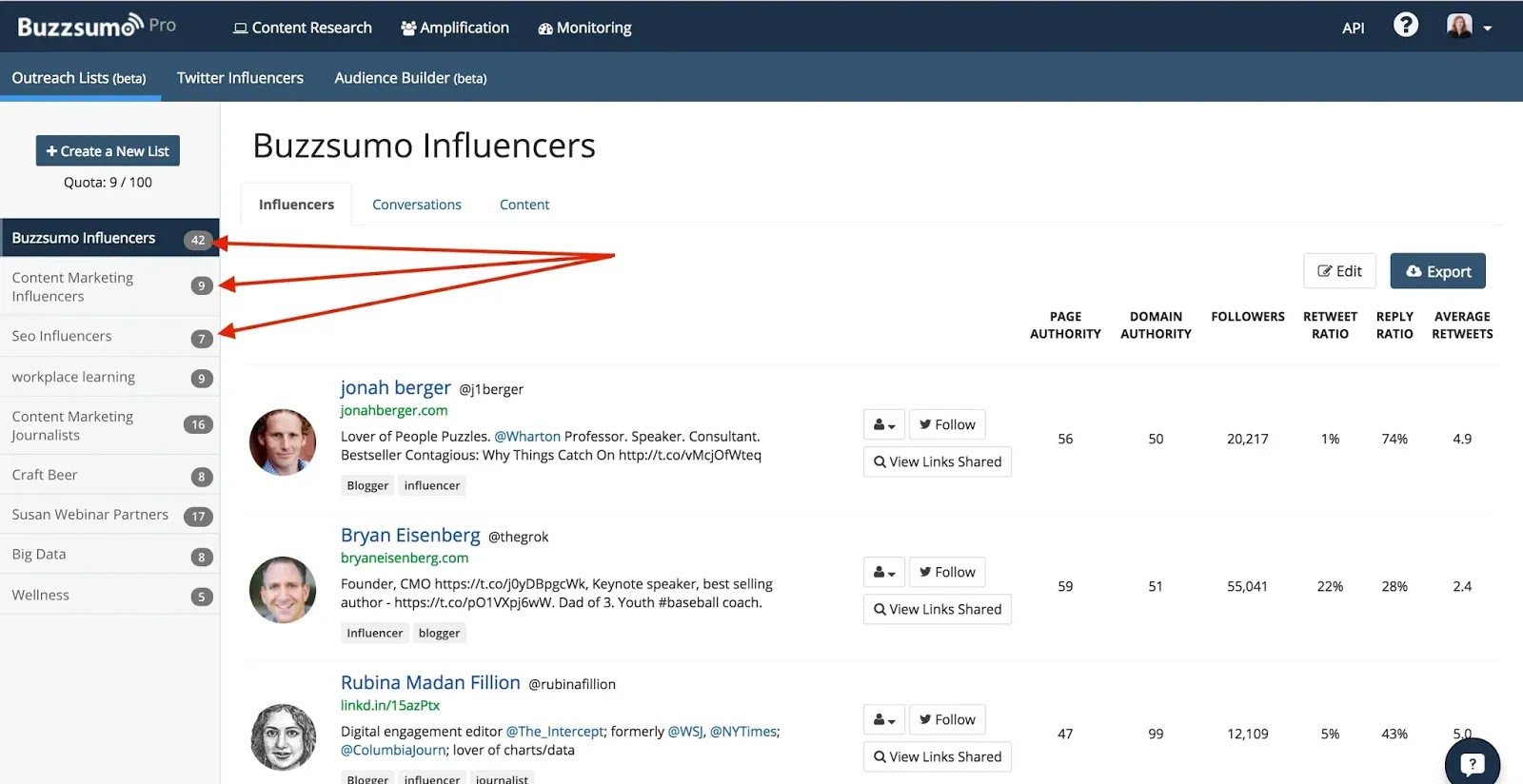
Task: Sort by Followers column header
Action: 1247,317
